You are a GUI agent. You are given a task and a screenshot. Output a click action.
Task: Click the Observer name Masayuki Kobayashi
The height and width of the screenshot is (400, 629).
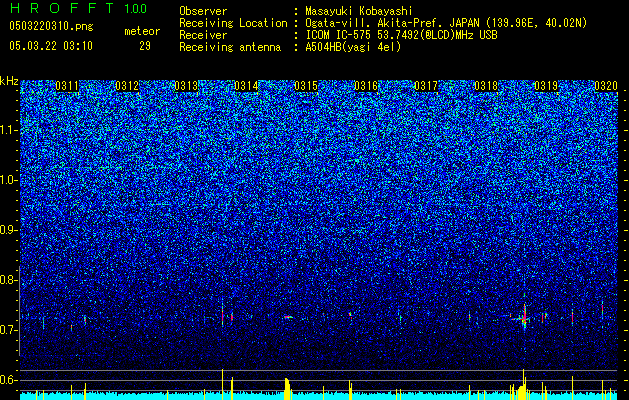point(359,11)
